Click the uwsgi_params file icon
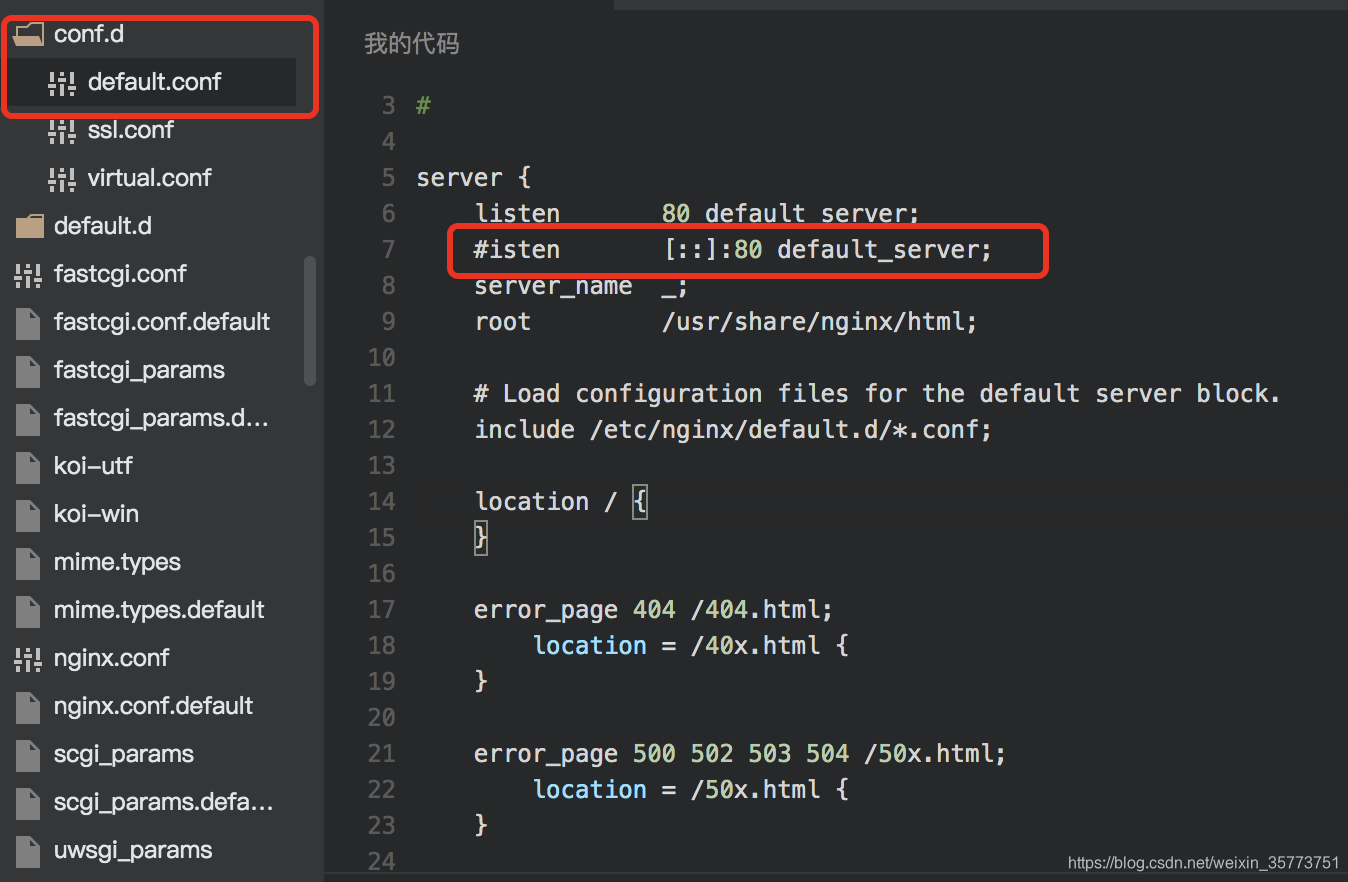The width and height of the screenshot is (1348, 882). [x=28, y=850]
